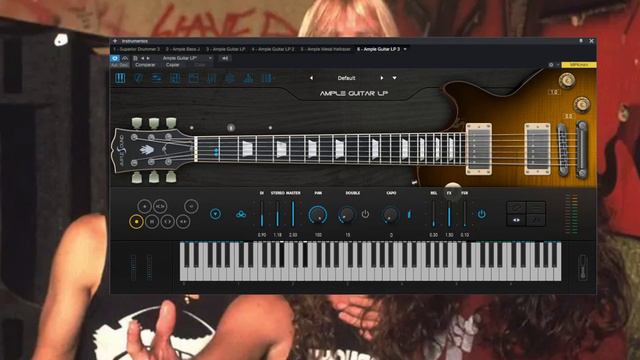Click the Master volume slider
Screen dimensions: 640x360
[x=293, y=214]
